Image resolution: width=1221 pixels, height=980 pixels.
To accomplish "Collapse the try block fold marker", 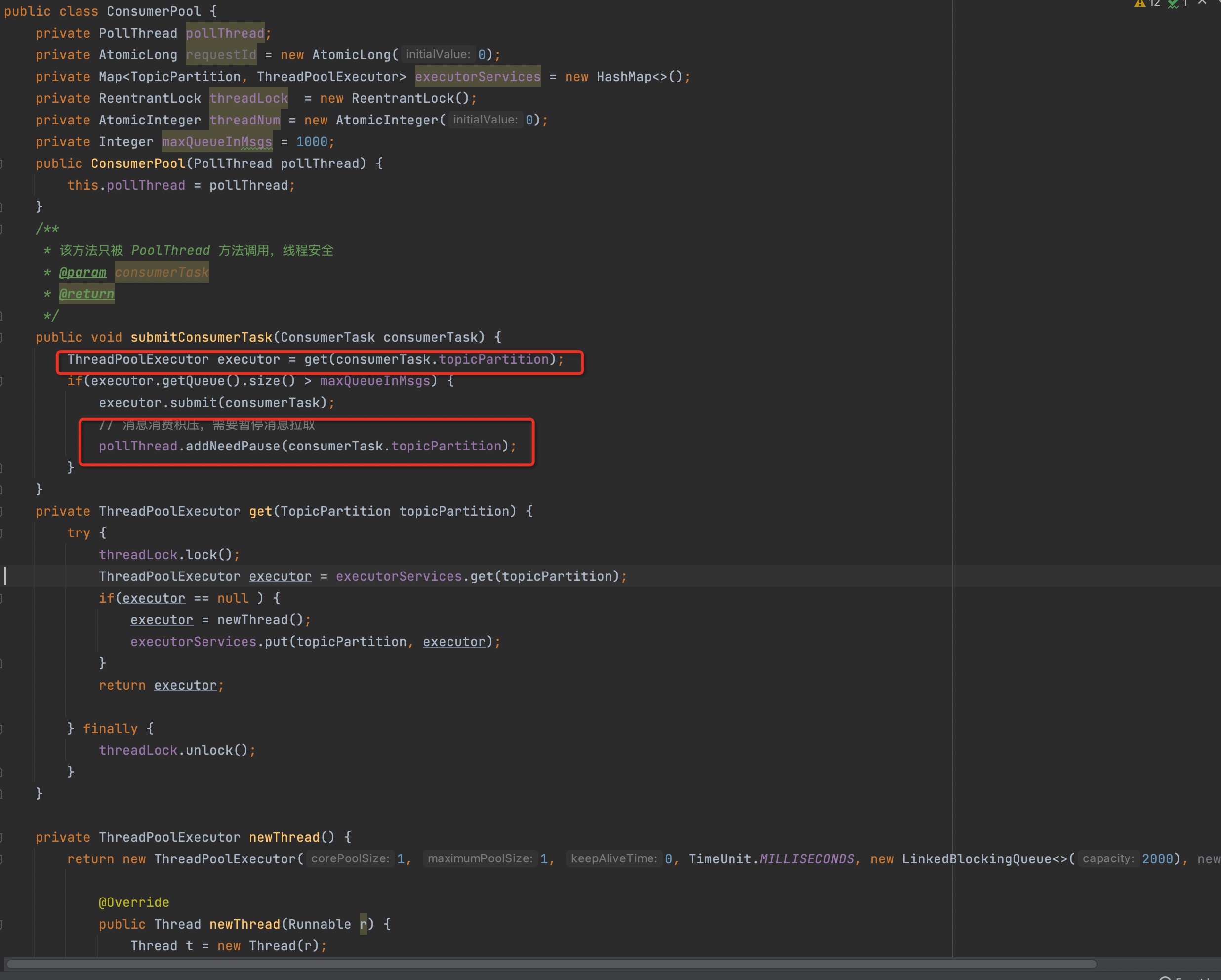I will [1, 533].
